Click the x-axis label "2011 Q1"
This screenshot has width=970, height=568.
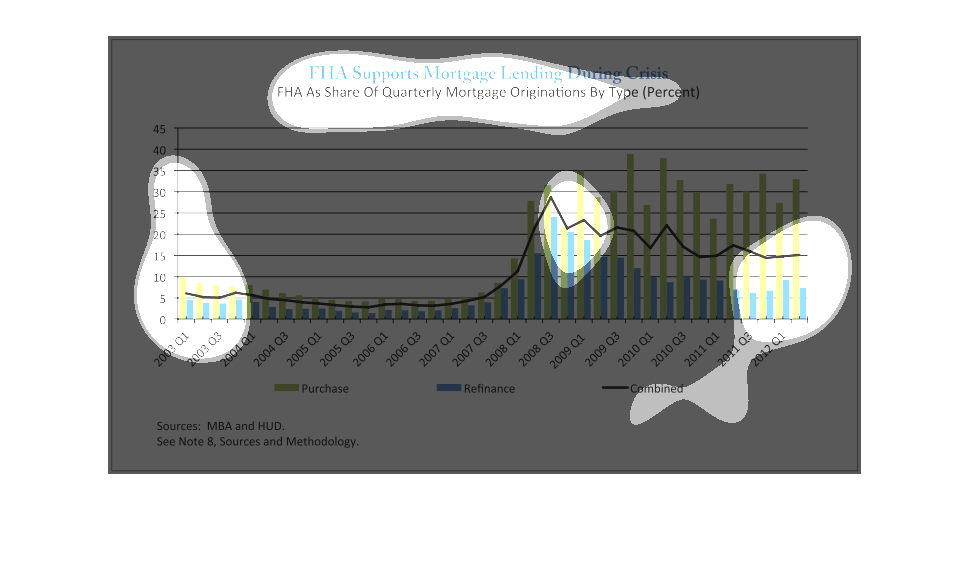(x=702, y=350)
